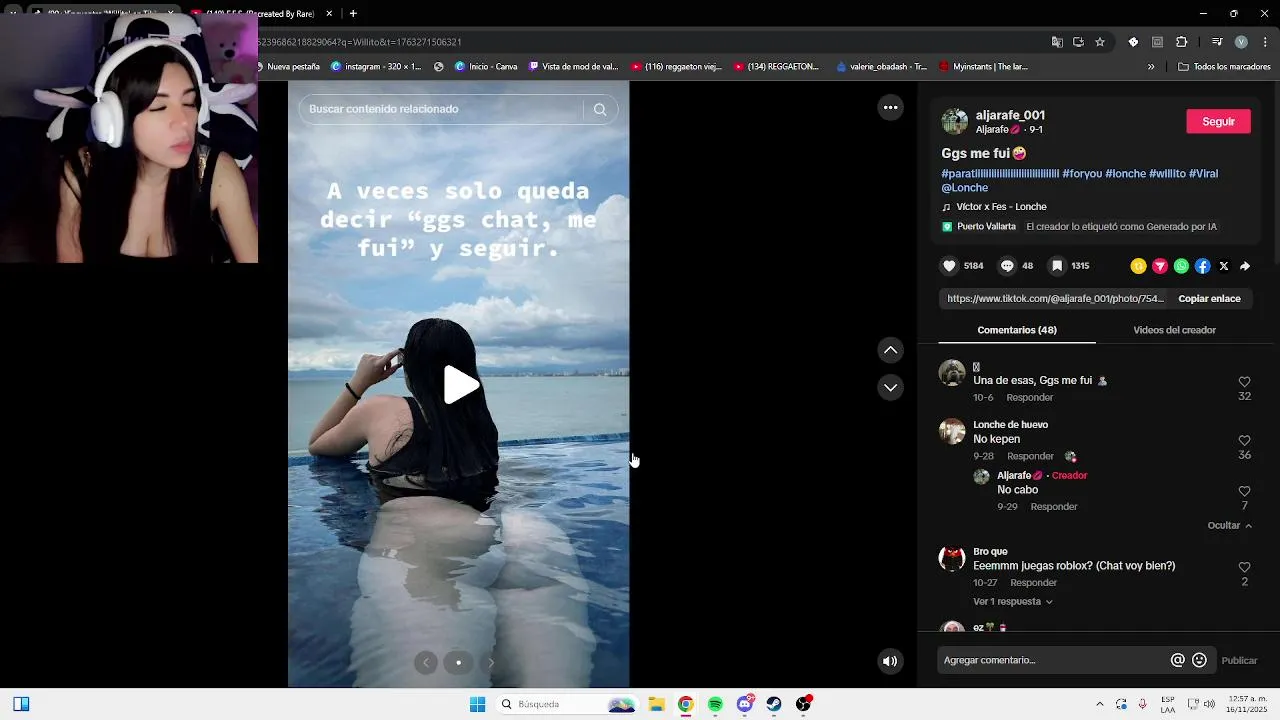1280x720 pixels.
Task: Click the search magnifier in related content bar
Action: [x=600, y=109]
